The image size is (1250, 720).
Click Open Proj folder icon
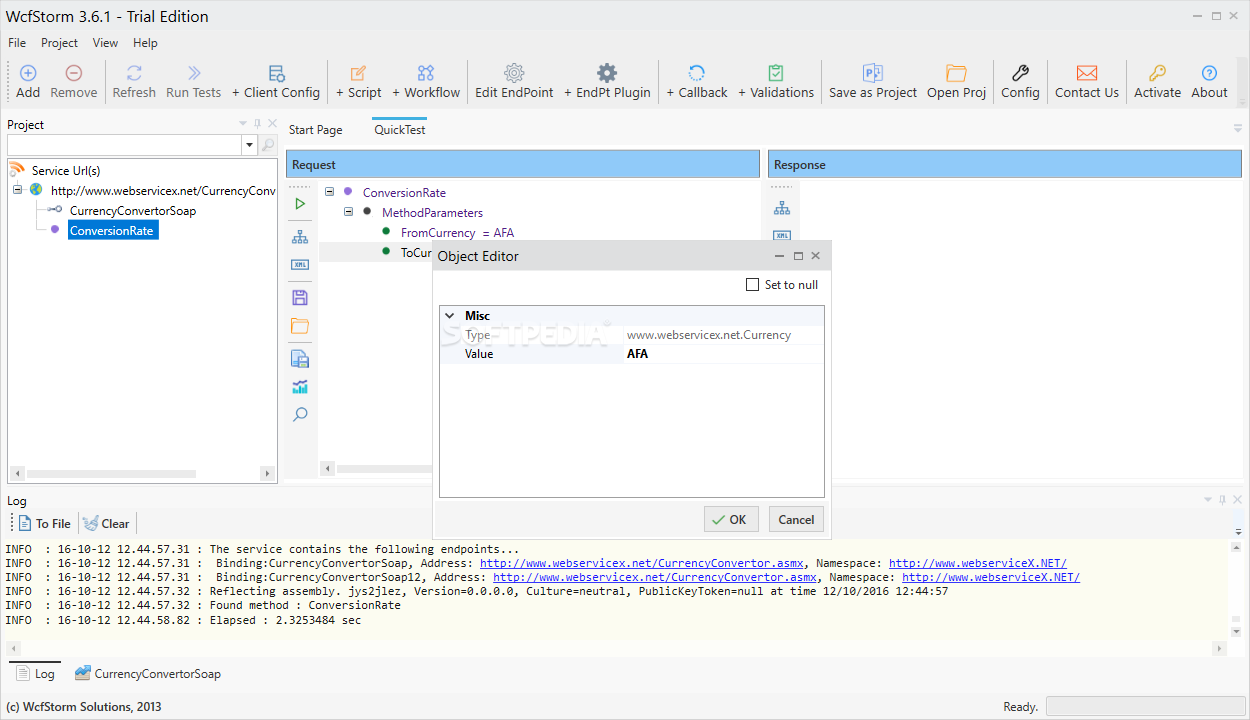coord(957,73)
